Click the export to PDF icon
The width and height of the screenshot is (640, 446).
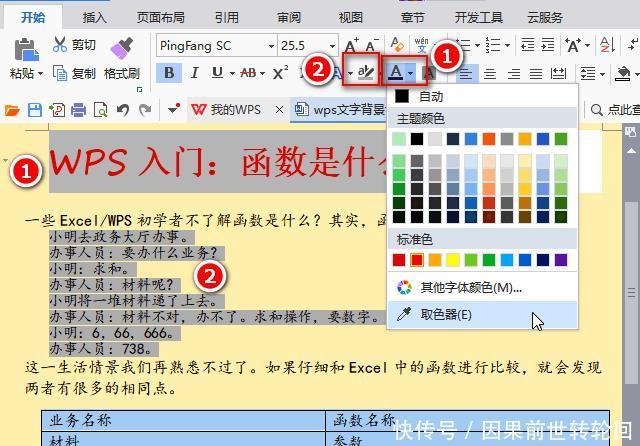pos(57,110)
